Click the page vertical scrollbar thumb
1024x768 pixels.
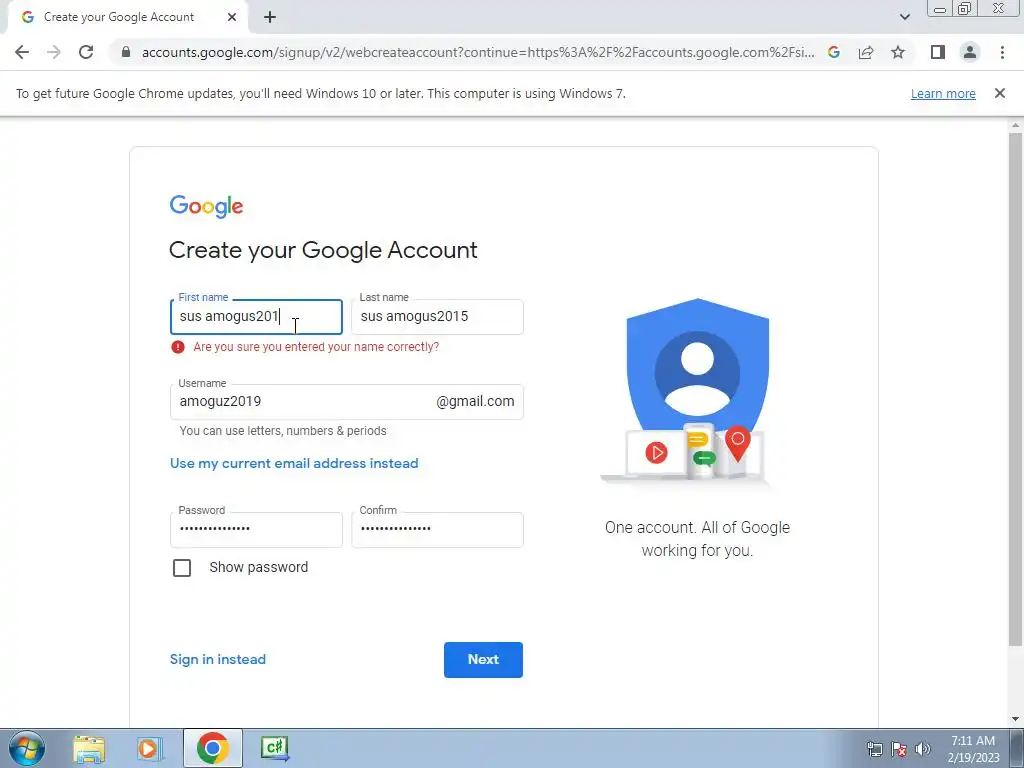pyautogui.click(x=1015, y=389)
